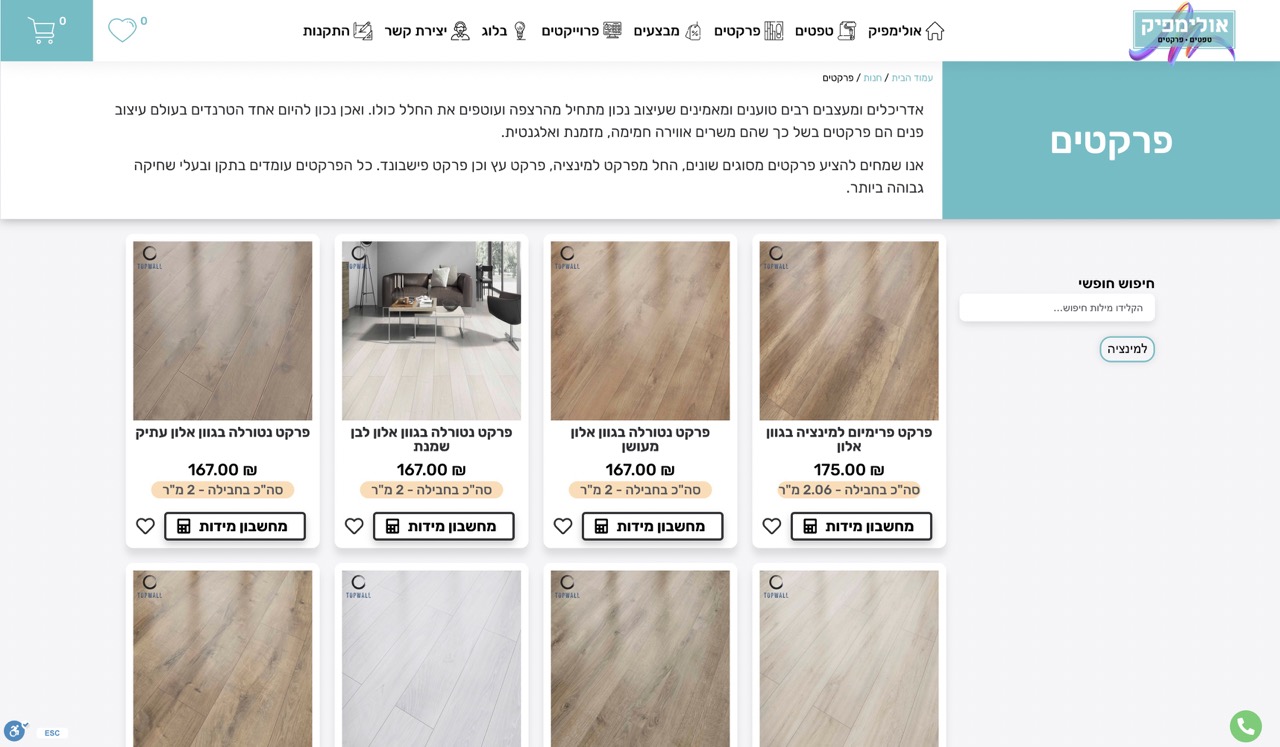Image resolution: width=1280 pixels, height=747 pixels.
Task: Open the living room parquet thumbnail
Action: (431, 330)
